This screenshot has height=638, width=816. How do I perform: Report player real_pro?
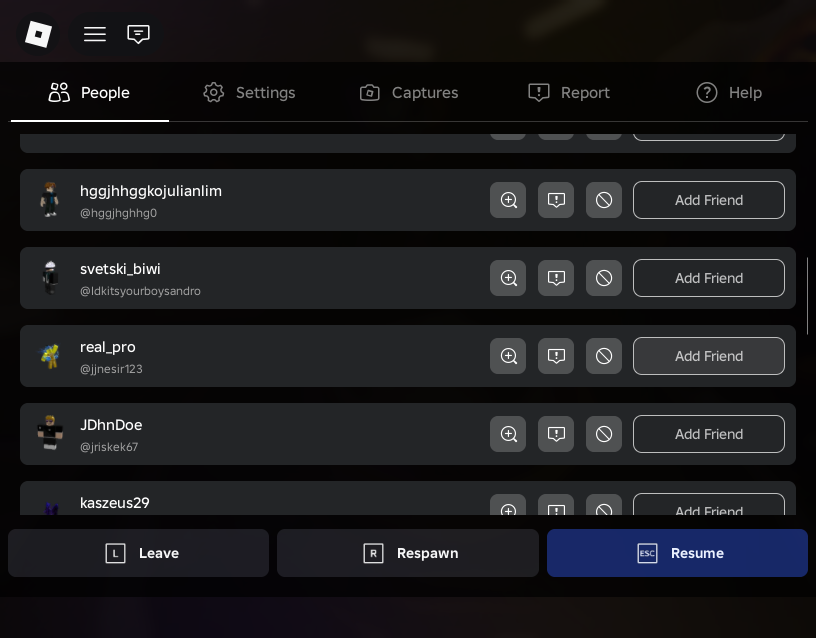(556, 356)
